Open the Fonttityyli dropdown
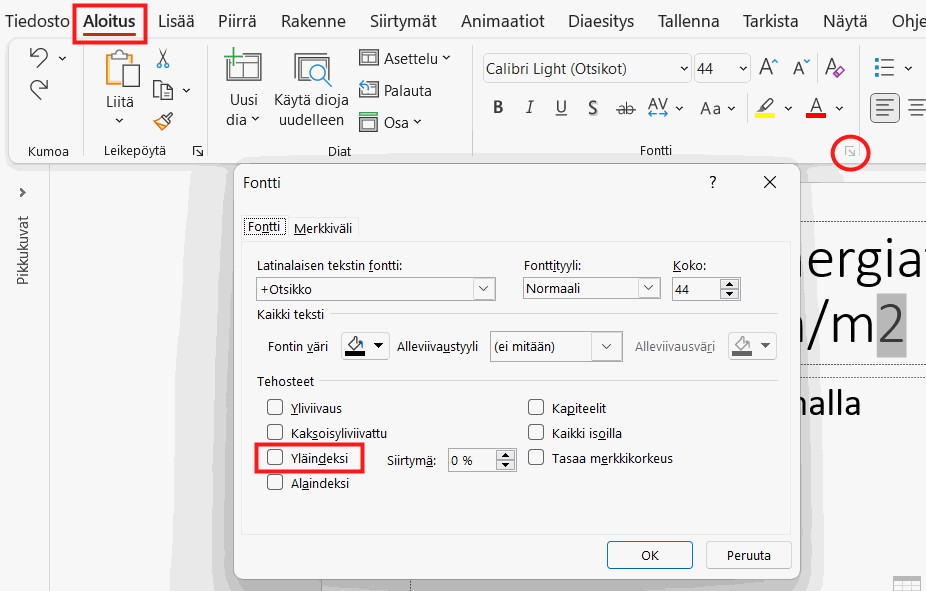Screen dimensions: 926x591 pyautogui.click(x=648, y=288)
